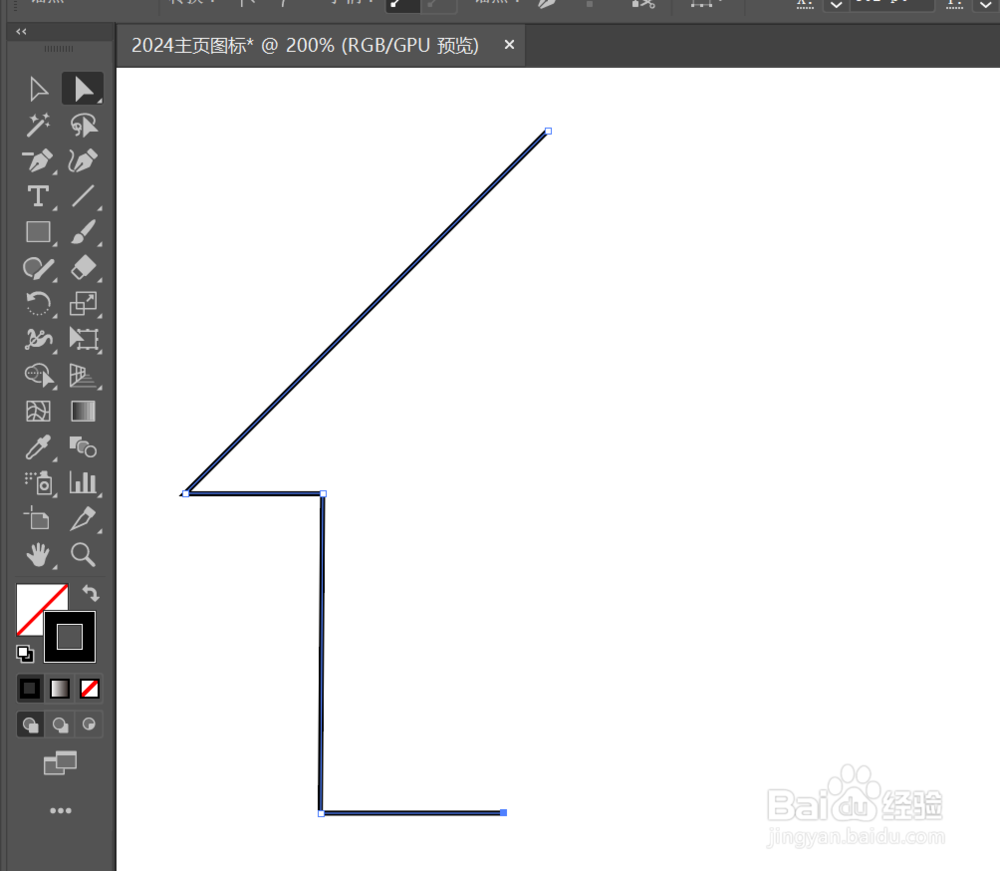Enable Draw Normal mode
Viewport: 1000px width, 871px height.
coord(30,725)
